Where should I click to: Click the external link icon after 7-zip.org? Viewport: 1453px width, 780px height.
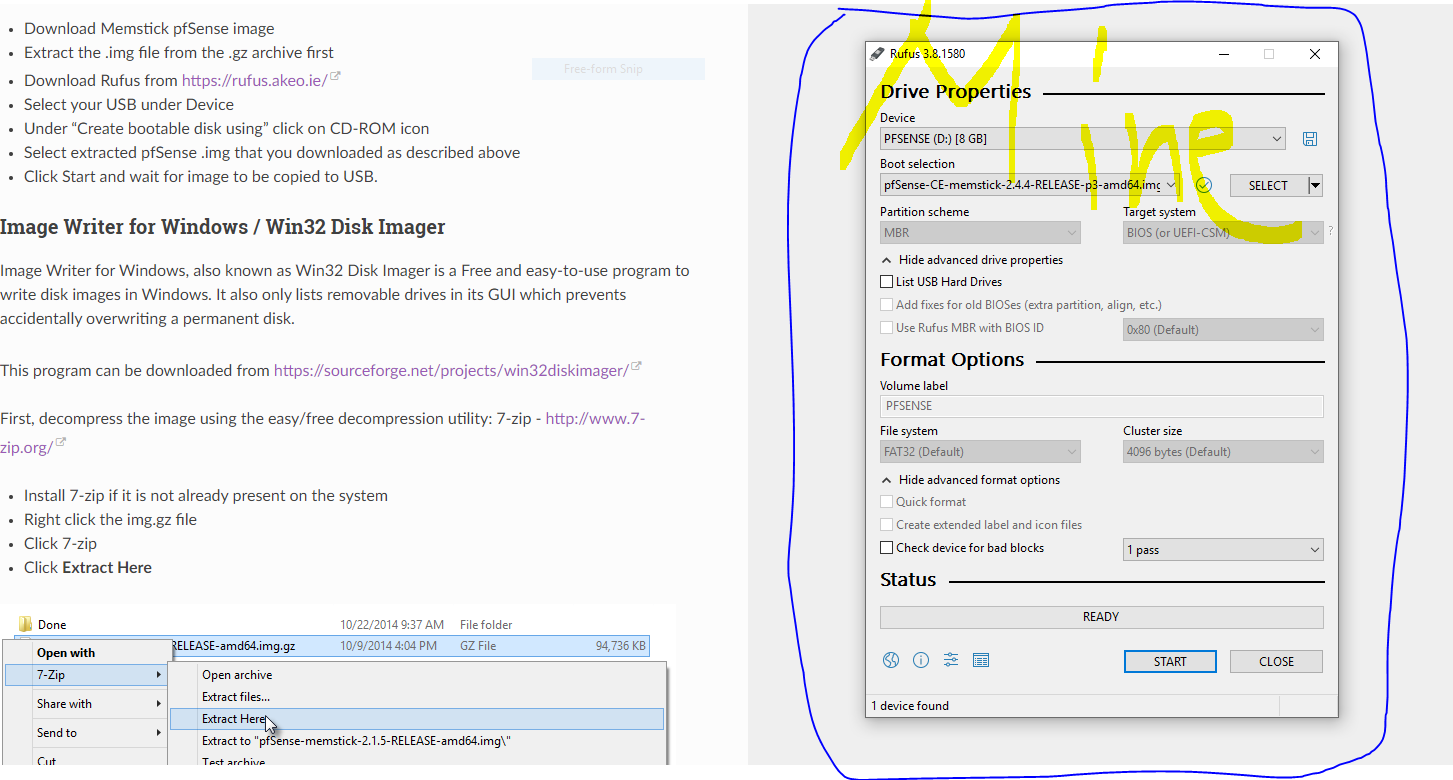click(x=60, y=444)
